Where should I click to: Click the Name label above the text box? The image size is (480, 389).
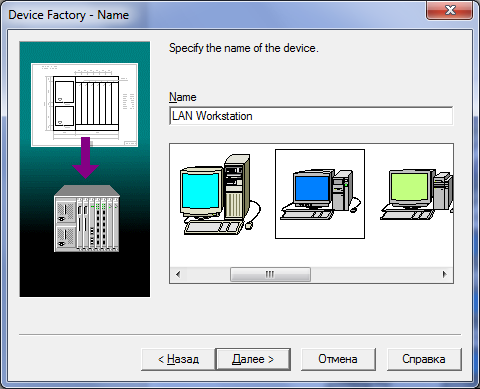183,97
